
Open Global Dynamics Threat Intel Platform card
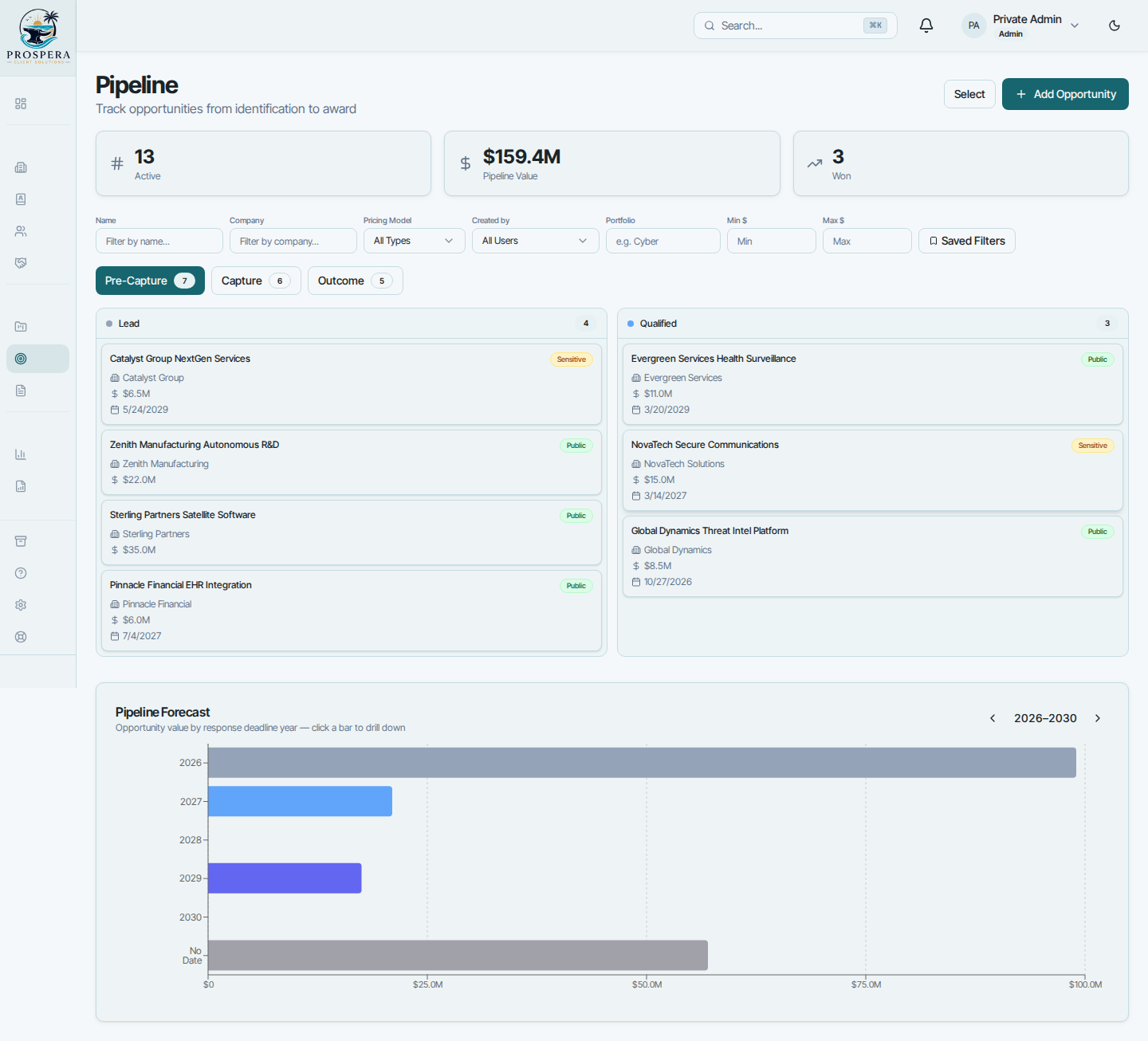pos(873,556)
